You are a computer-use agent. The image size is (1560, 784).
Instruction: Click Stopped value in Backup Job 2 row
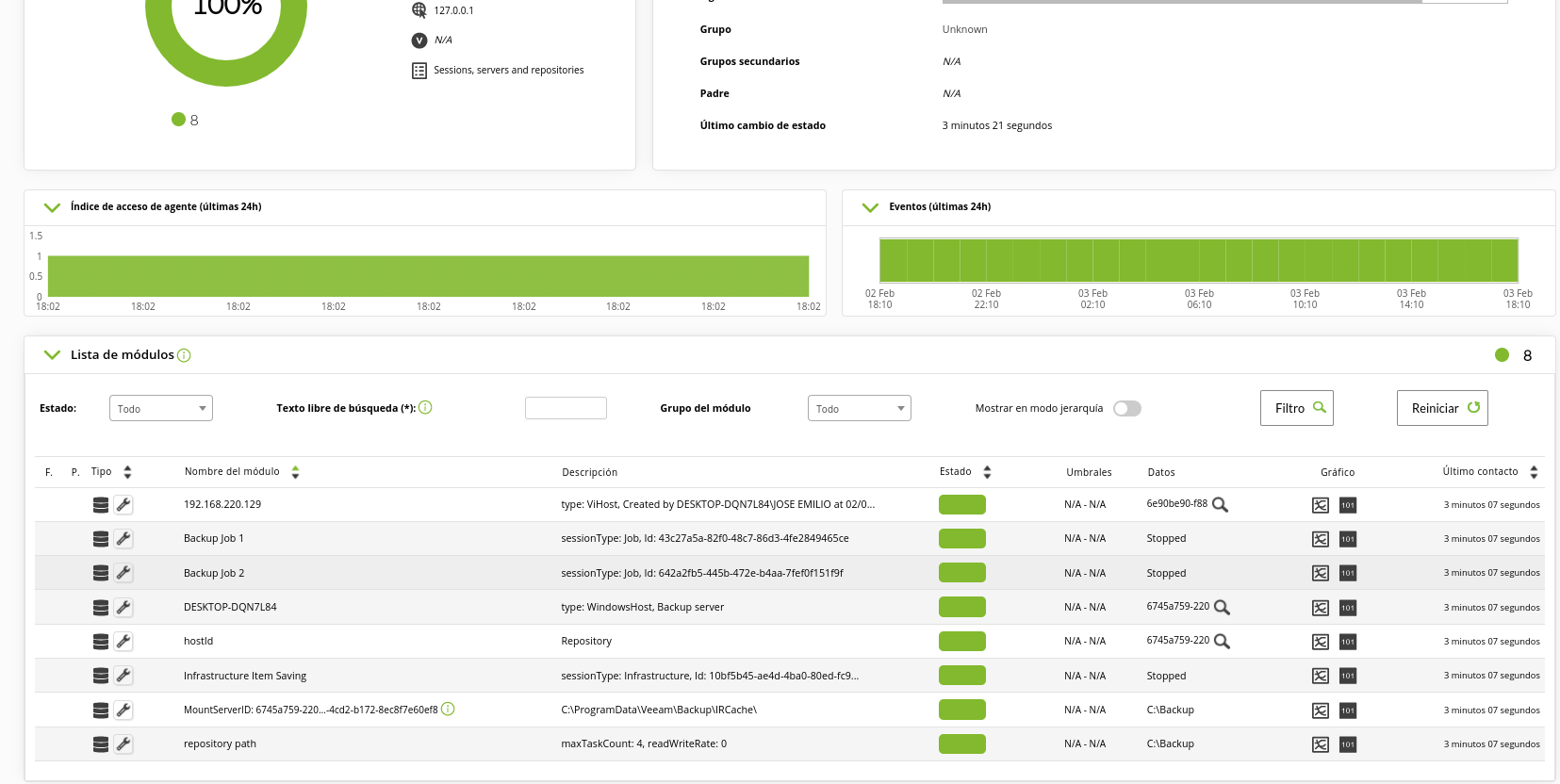point(1166,573)
